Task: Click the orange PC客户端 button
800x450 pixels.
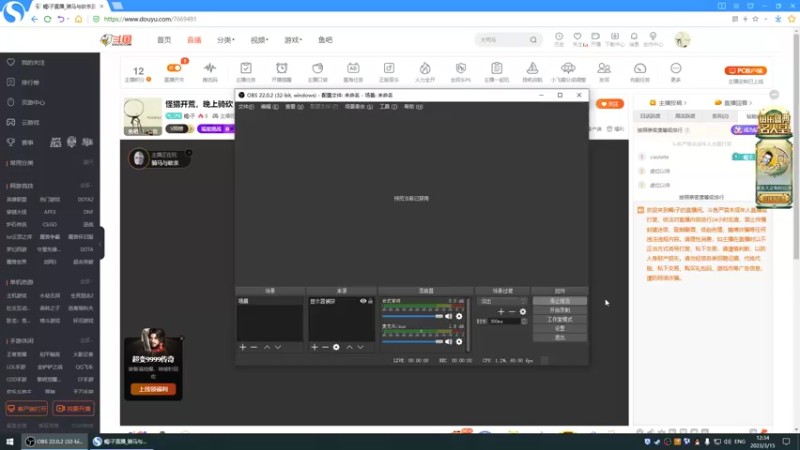Action: [x=745, y=70]
